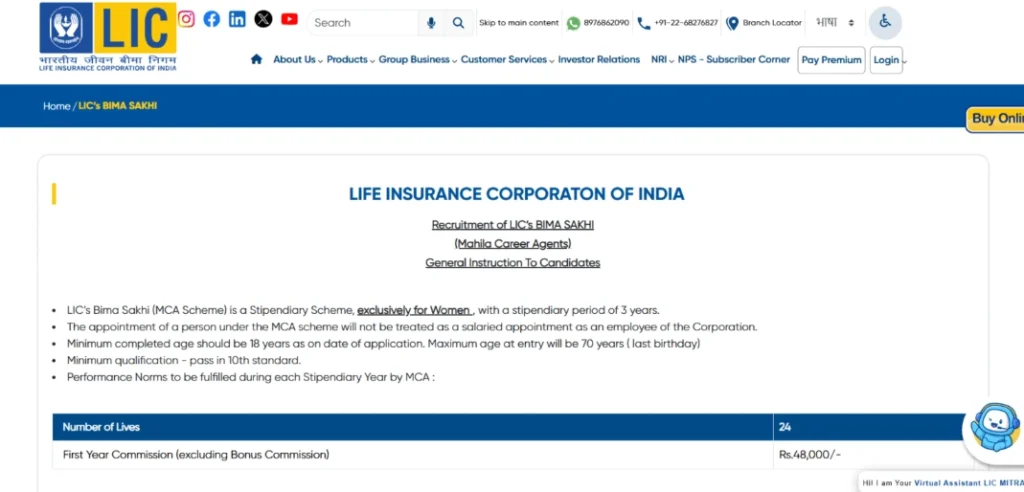This screenshot has width=1024, height=492.
Task: Open the accessibility wheelchair icon
Action: 885,23
